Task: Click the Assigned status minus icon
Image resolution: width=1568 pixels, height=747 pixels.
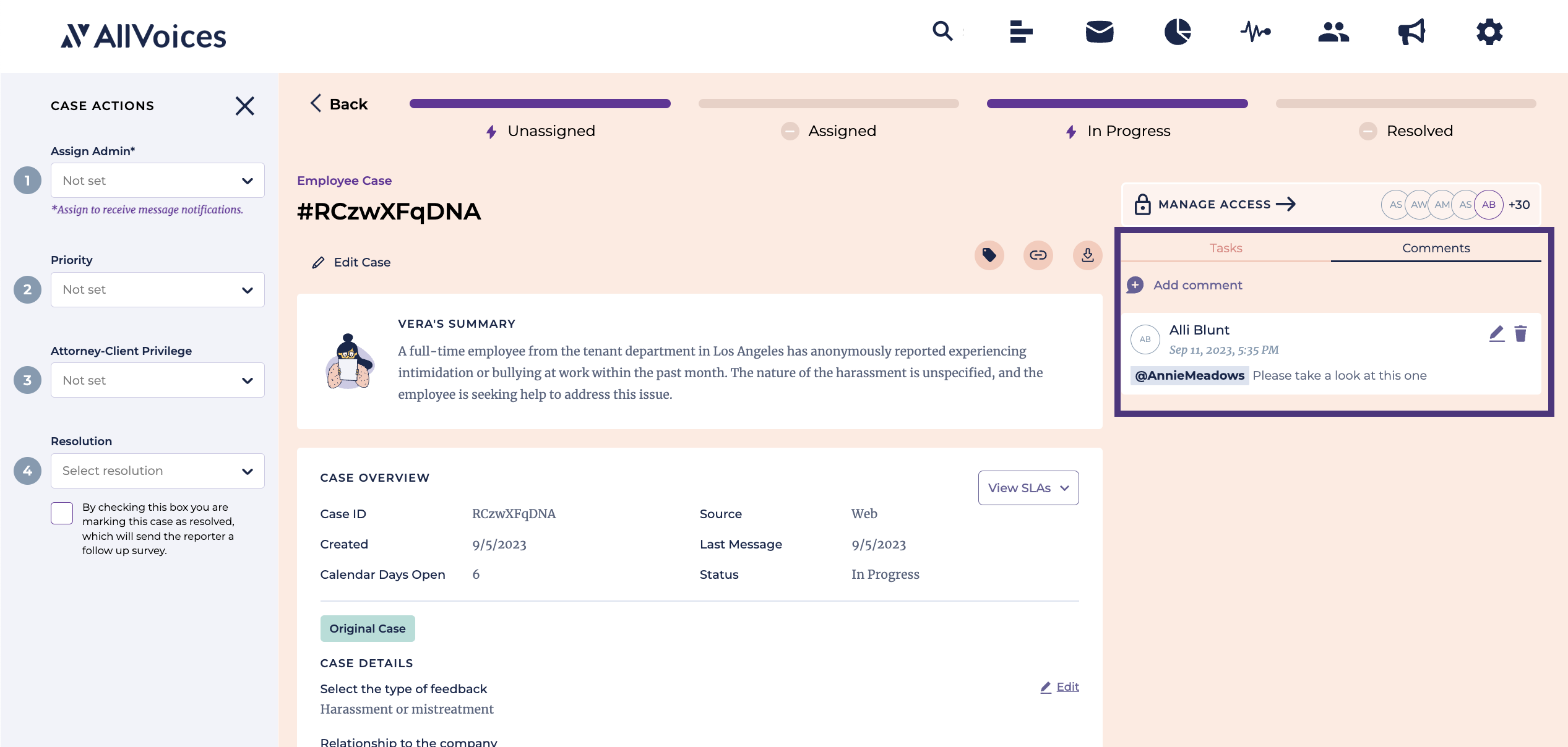Action: click(x=790, y=131)
